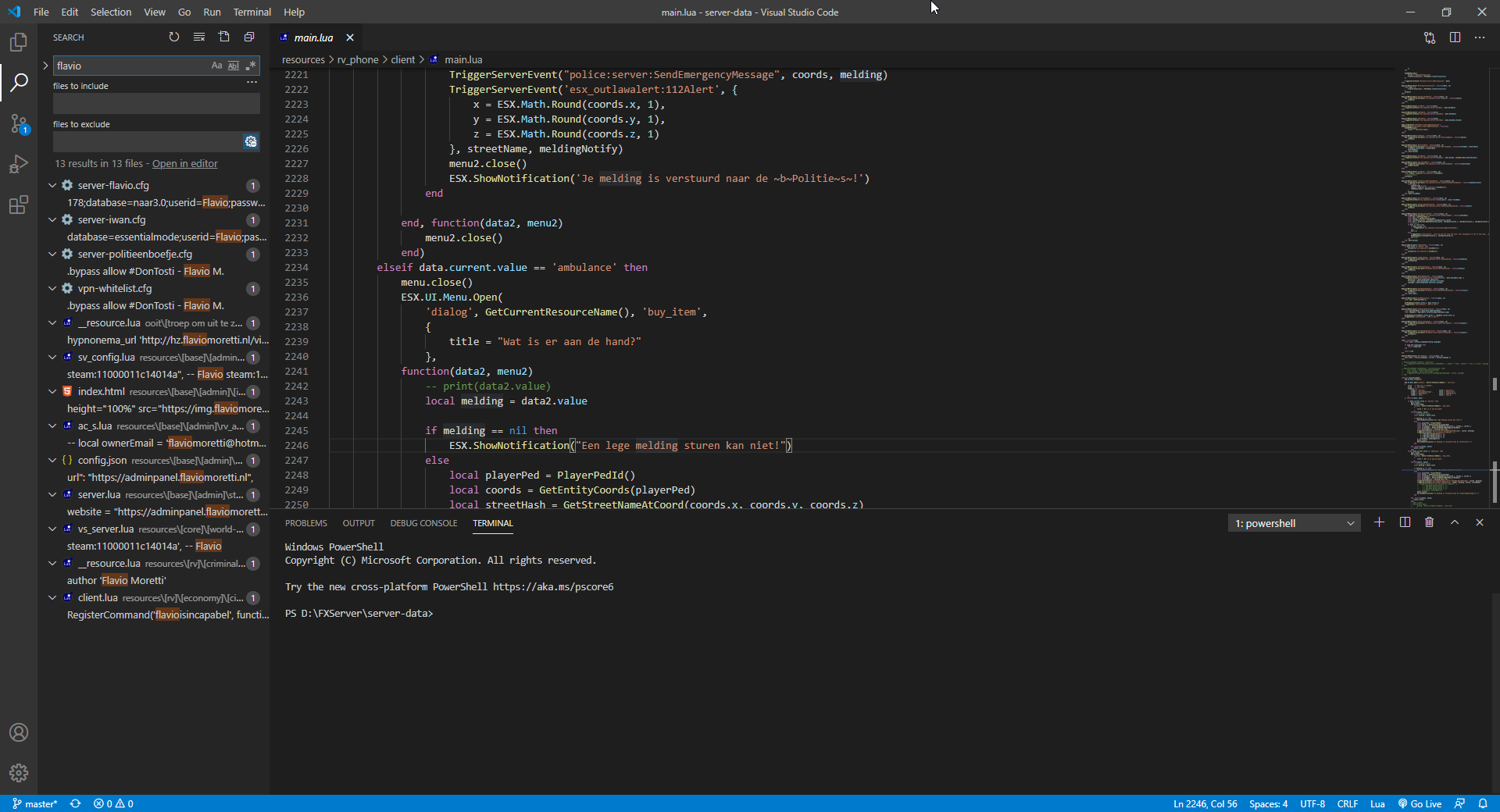
Task: Toggle Match Case in search box
Action: 216,66
